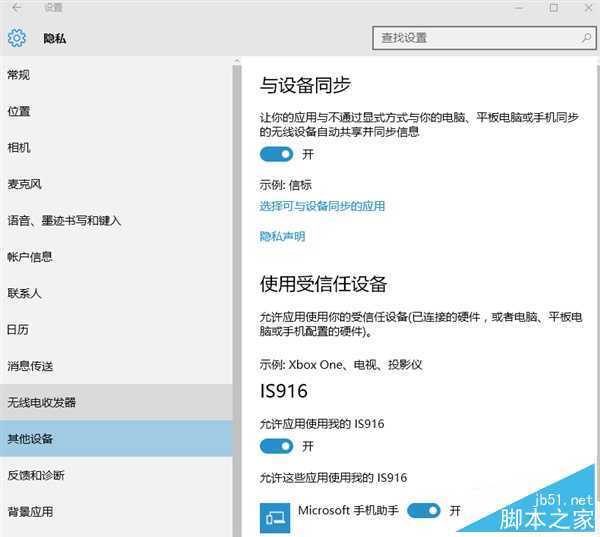Open 麦克风 settings in sidebar
Viewport: 600px width, 537px height.
click(x=116, y=184)
